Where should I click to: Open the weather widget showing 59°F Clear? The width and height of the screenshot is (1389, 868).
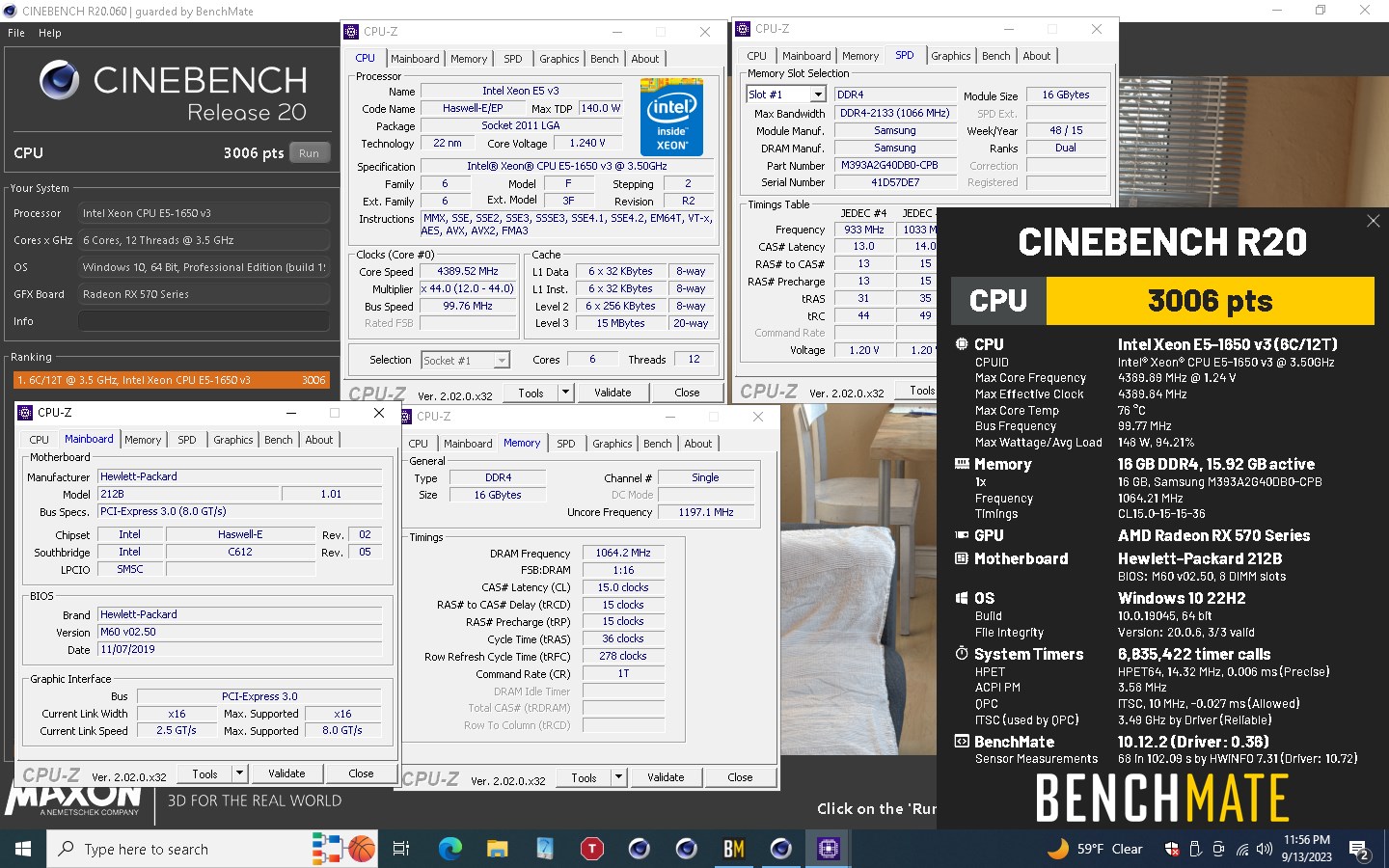pos(1095,849)
